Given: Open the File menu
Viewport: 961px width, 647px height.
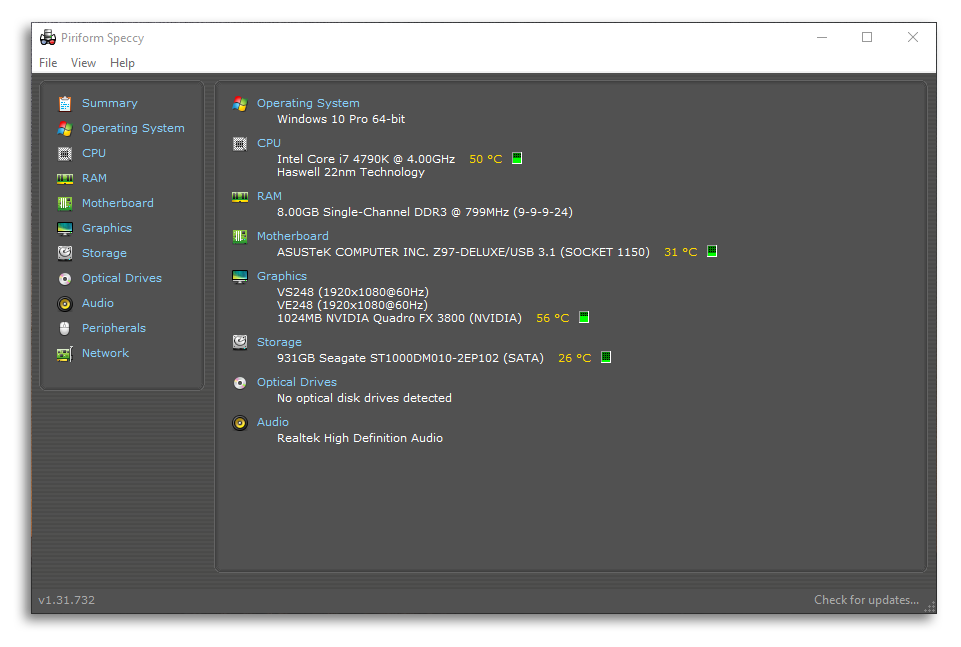Looking at the screenshot, I should click(48, 63).
